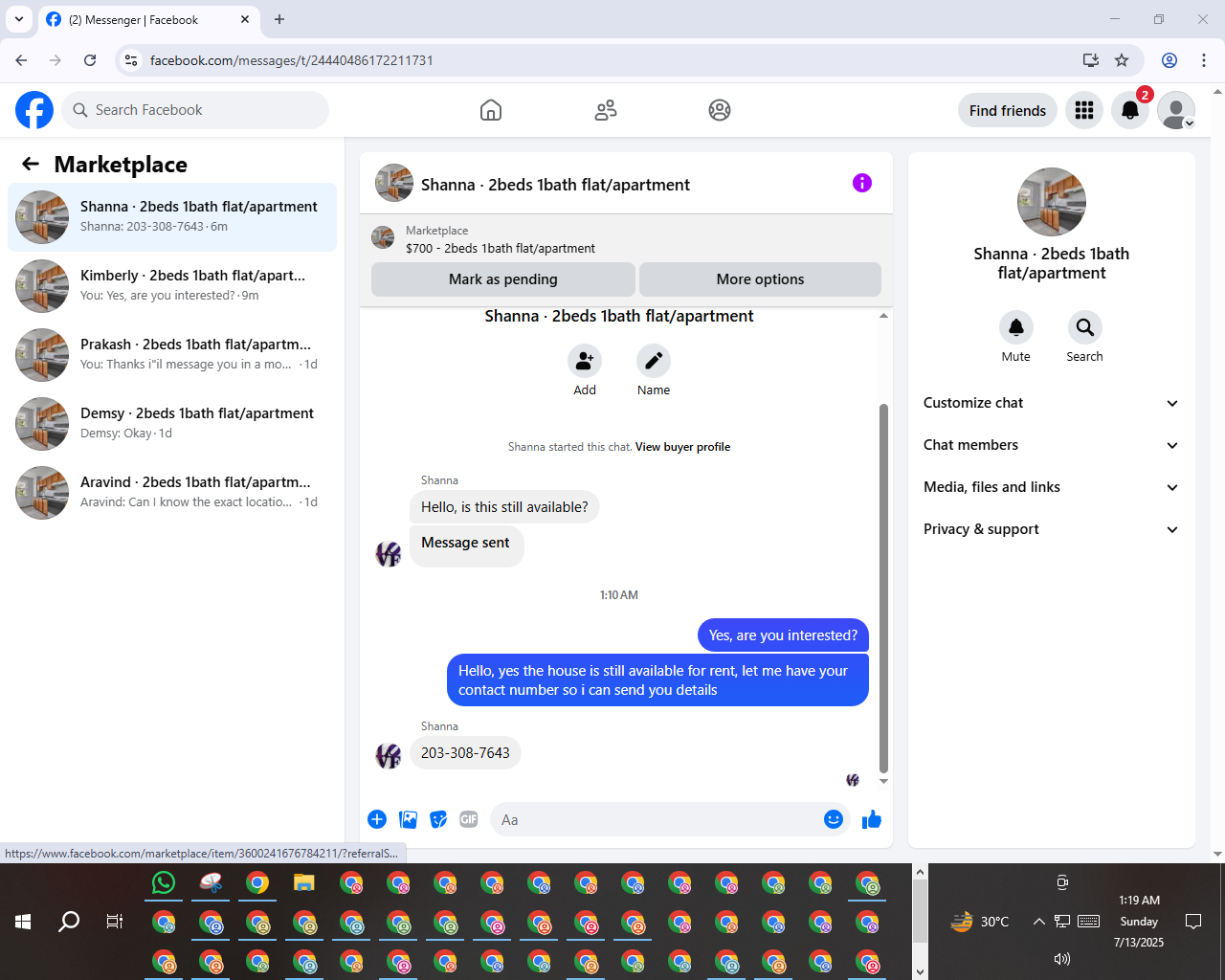Click the chat message scrollbar
Image resolution: width=1225 pixels, height=980 pixels.
(883, 588)
